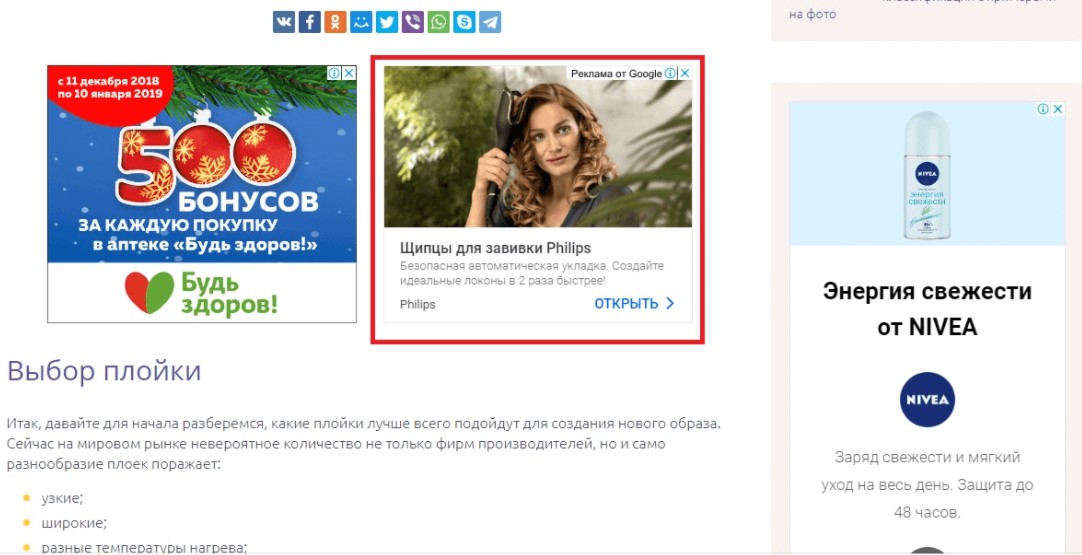1082x555 pixels.
Task: Click the ОТКРЫТЬ button in Philips ad
Action: pyautogui.click(x=627, y=304)
